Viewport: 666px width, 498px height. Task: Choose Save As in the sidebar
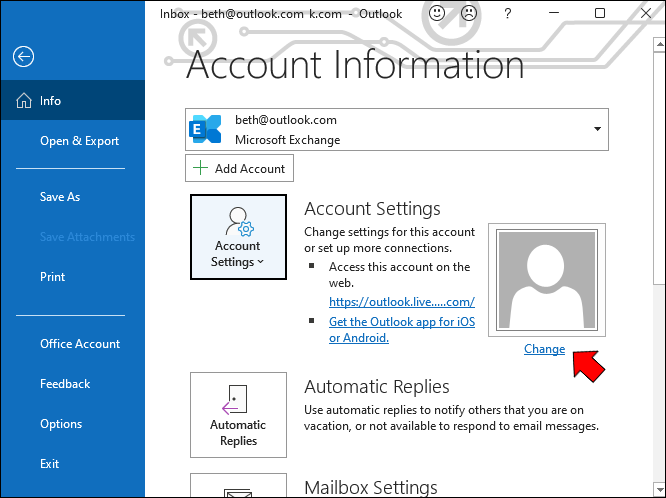coord(60,197)
